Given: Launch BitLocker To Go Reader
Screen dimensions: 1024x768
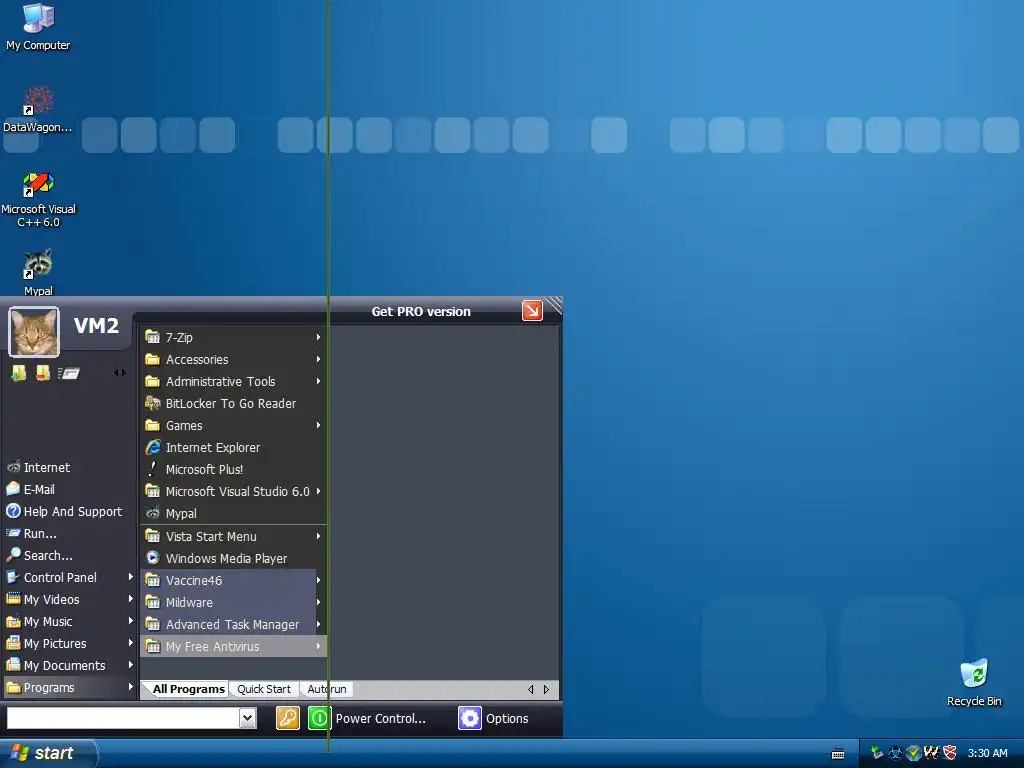Looking at the screenshot, I should [233, 403].
